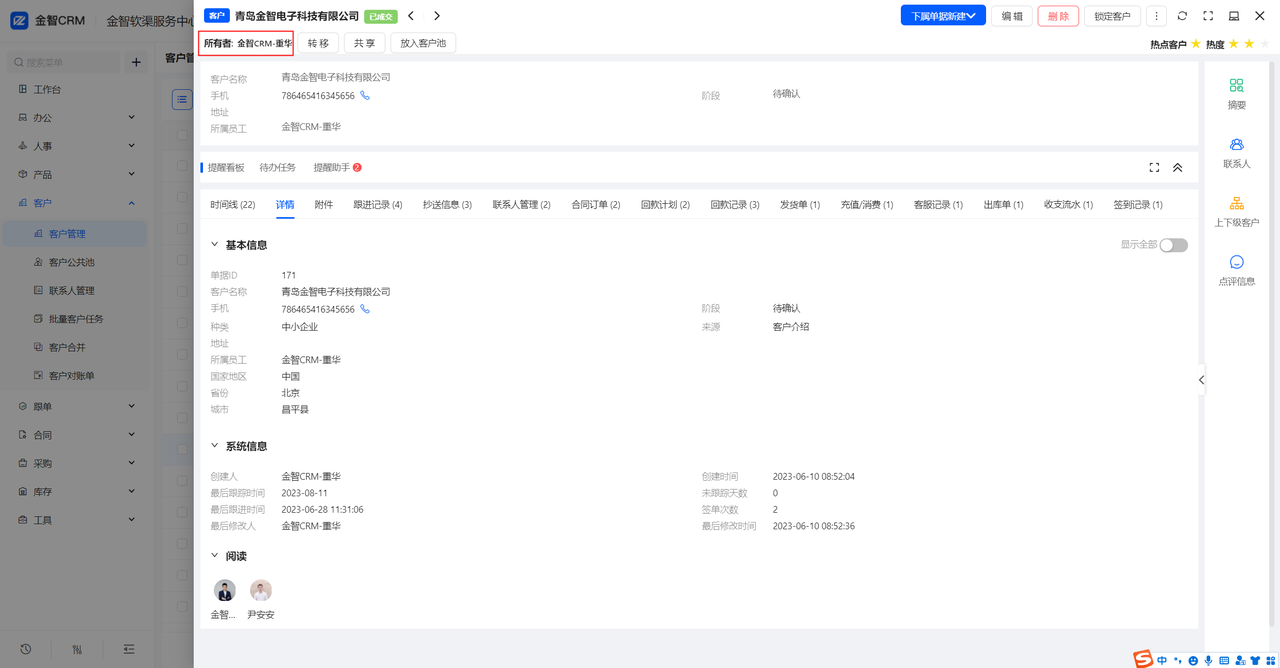Image resolution: width=1280 pixels, height=668 pixels.
Task: Go to next customer record arrow
Action: point(437,16)
